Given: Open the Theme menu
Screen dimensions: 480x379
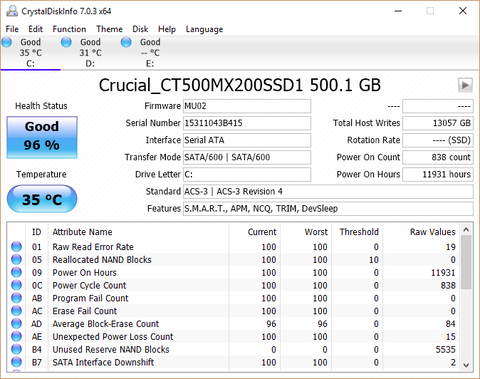Looking at the screenshot, I should click(x=109, y=29).
